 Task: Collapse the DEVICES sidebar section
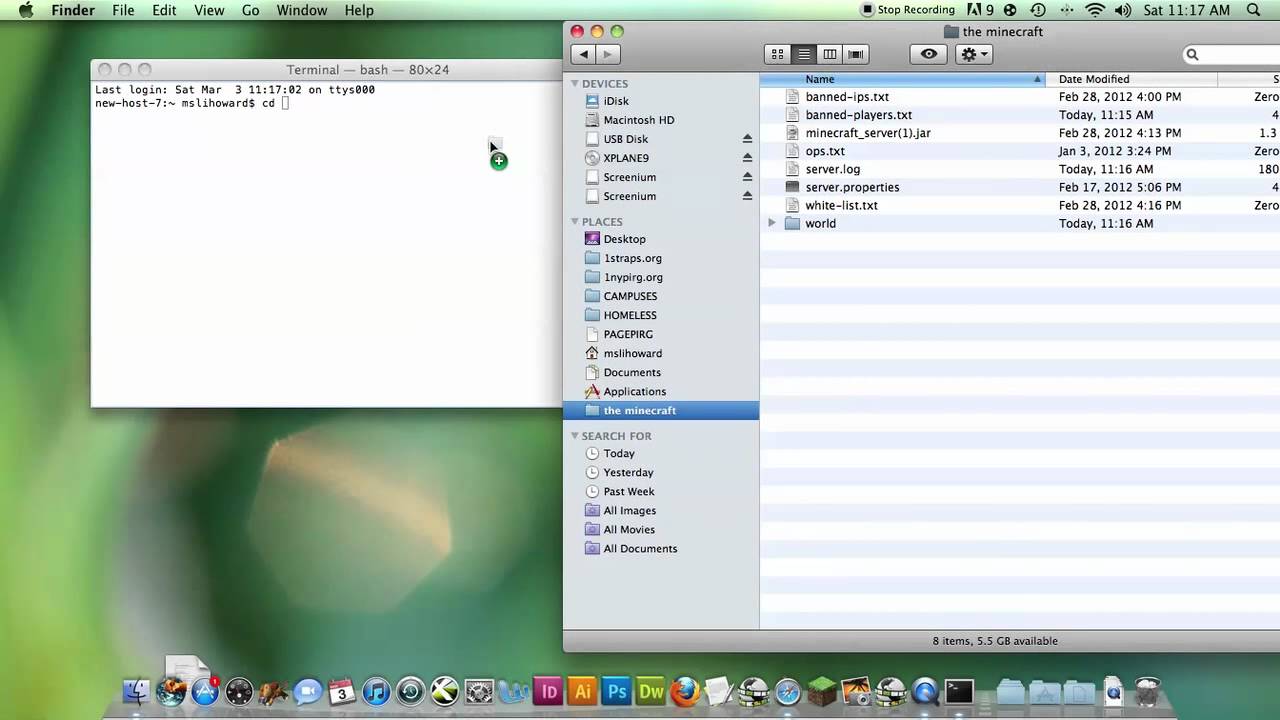pos(575,84)
